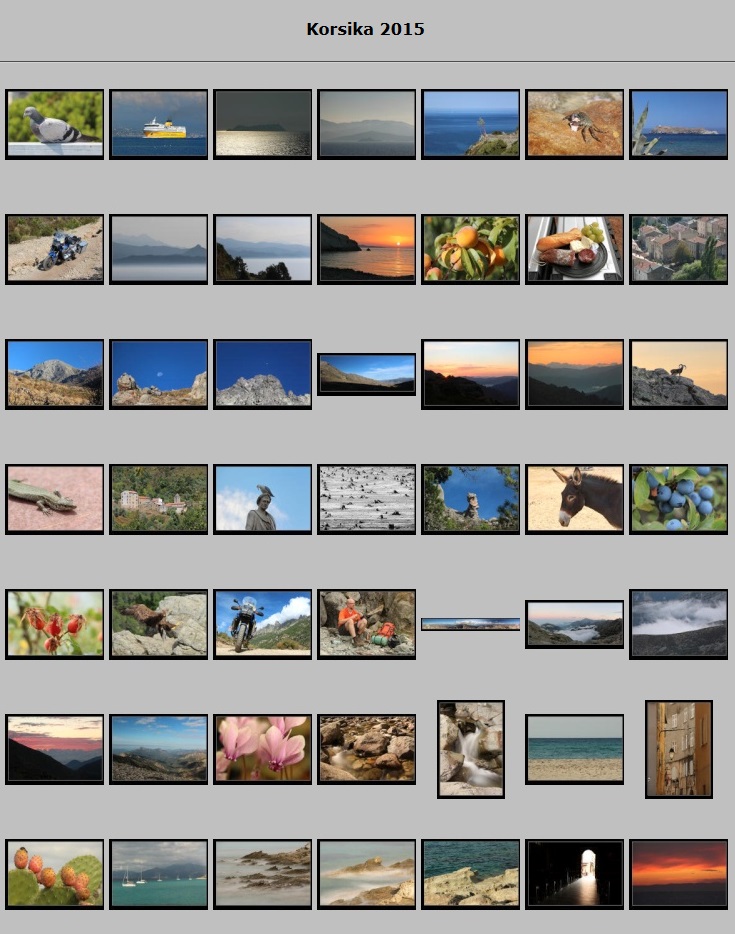735x934 pixels.
Task: View the vertical waterfall photo
Action: (471, 748)
